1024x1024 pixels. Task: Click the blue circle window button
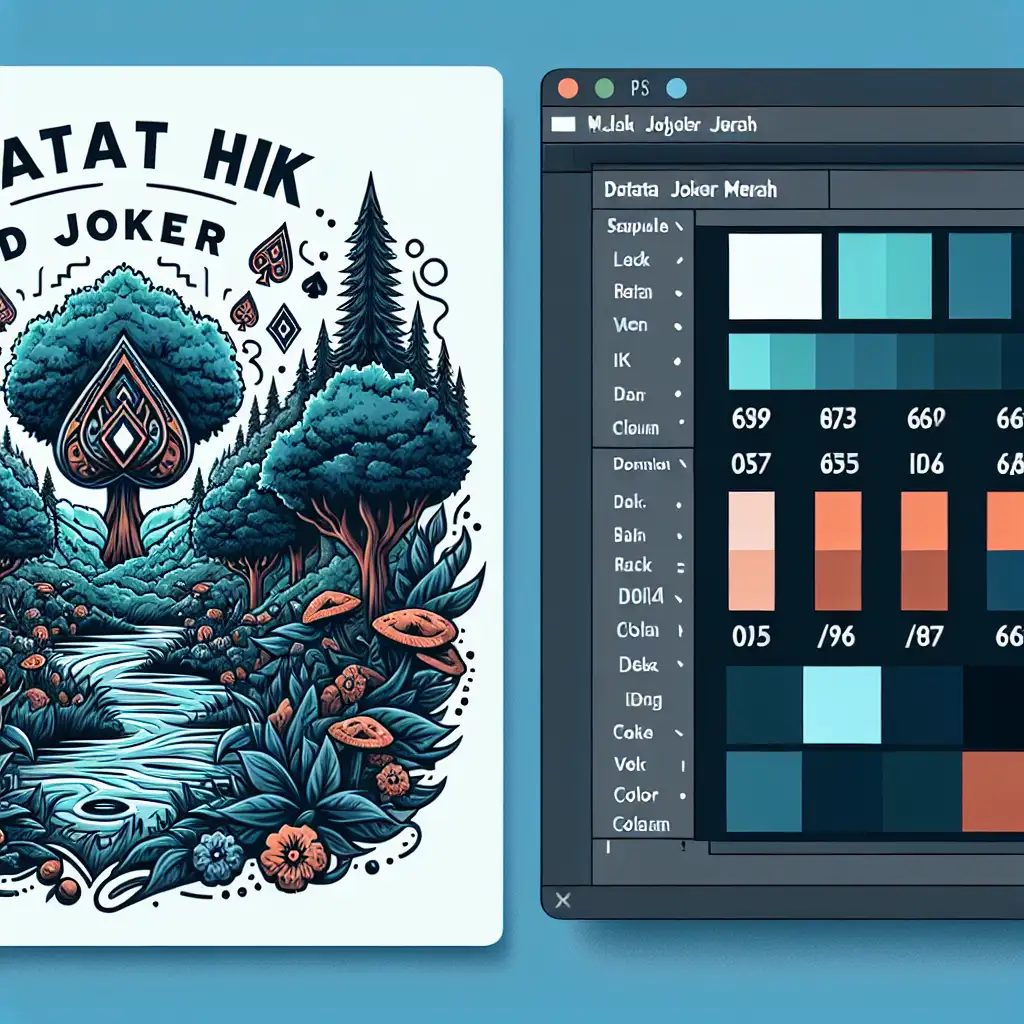click(676, 88)
